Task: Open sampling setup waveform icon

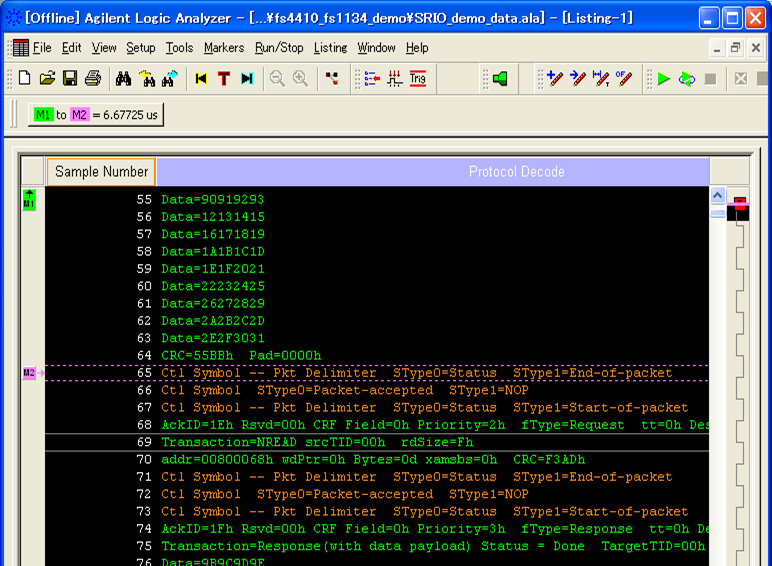Action: (394, 79)
